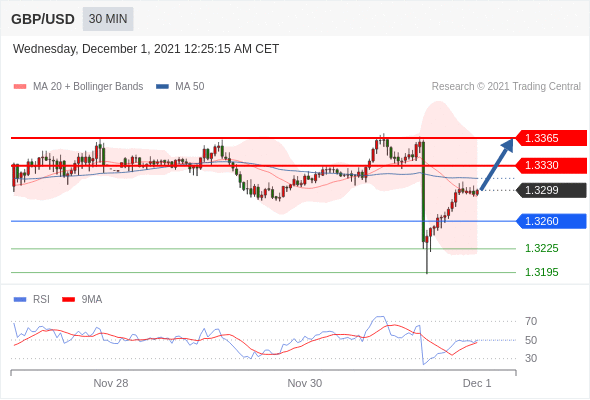Click the 1.3195 support level label
Viewport: 590px width, 400px height.
541,272
